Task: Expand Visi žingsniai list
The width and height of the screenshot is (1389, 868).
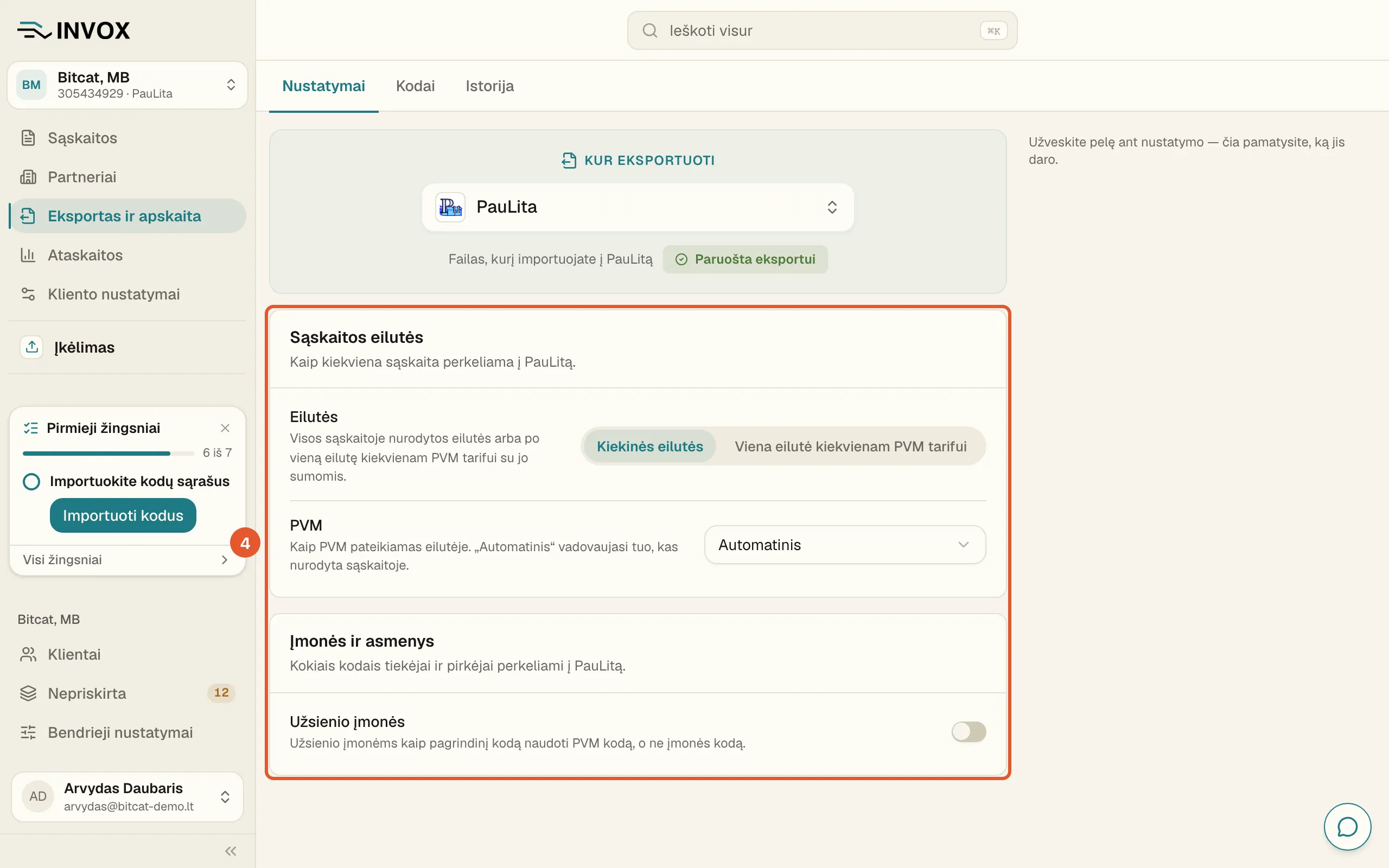Action: (x=126, y=559)
